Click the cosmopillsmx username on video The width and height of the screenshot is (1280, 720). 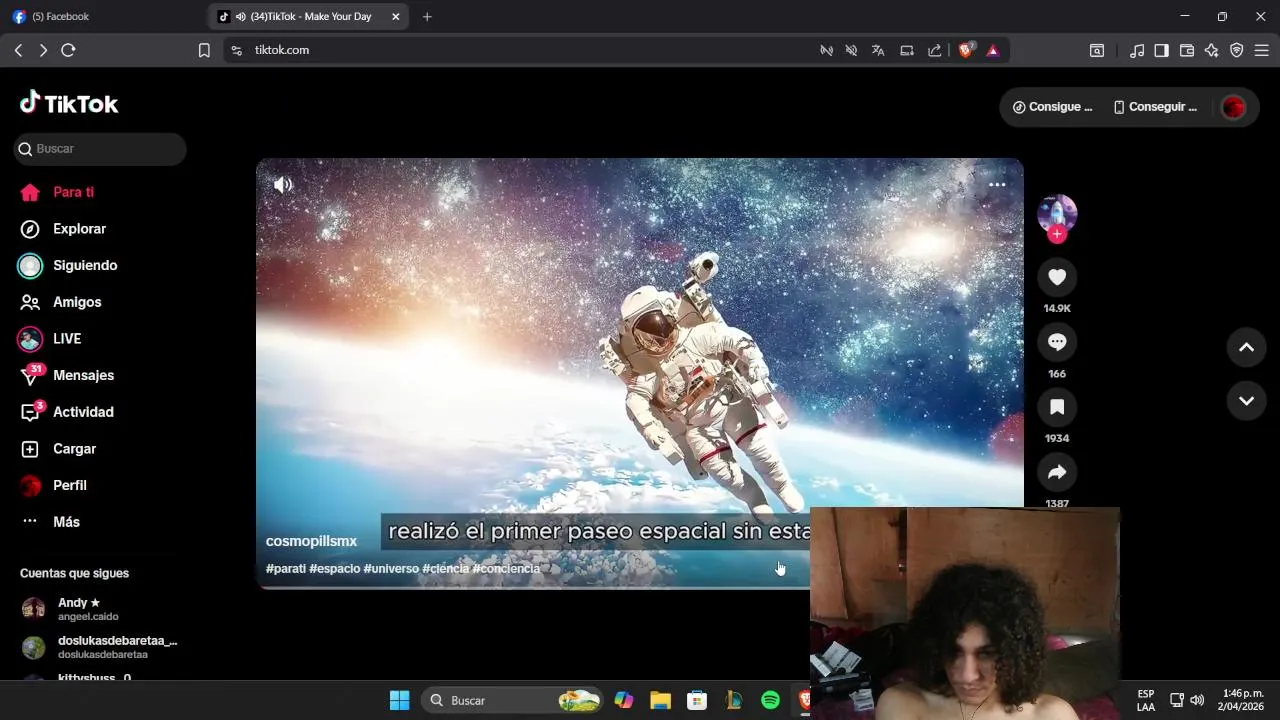(x=311, y=541)
